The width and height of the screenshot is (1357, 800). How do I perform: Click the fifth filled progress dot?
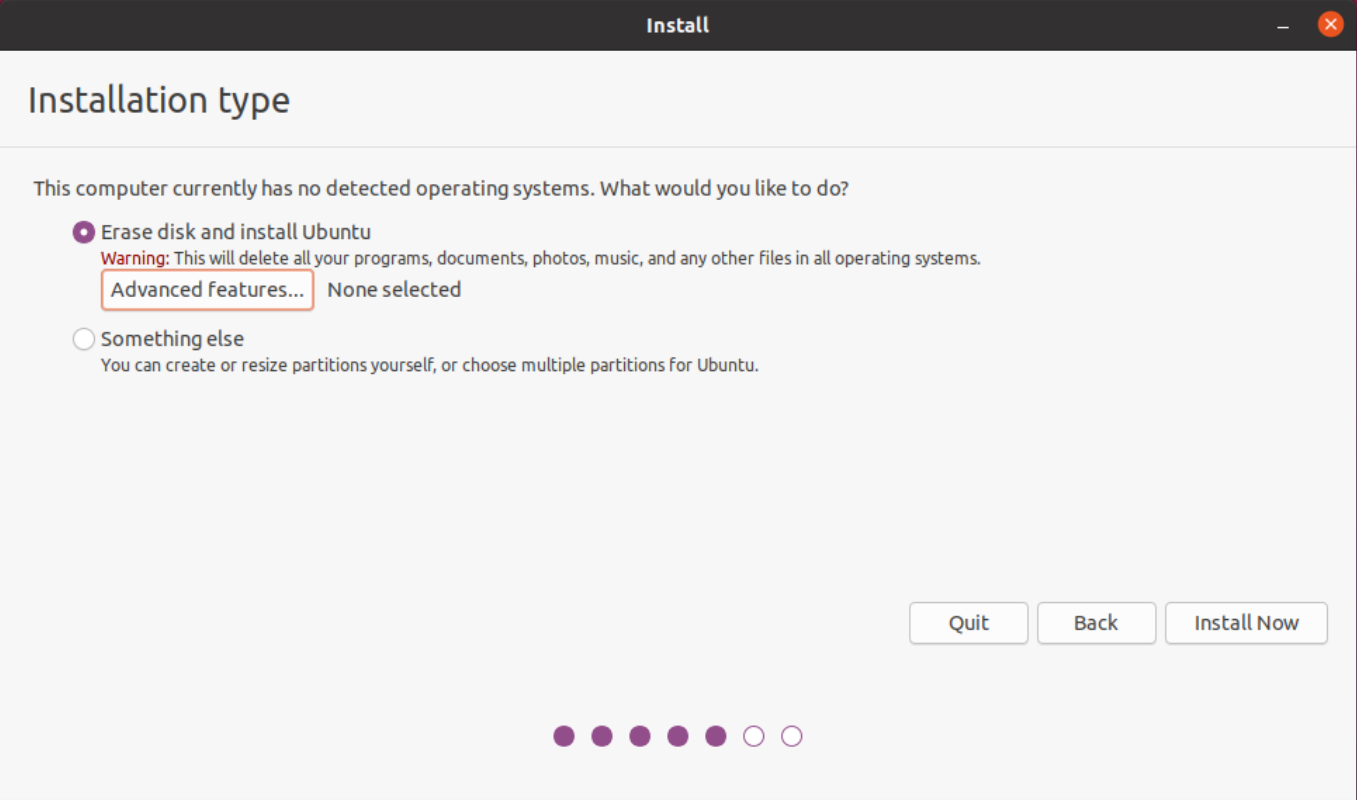[716, 735]
